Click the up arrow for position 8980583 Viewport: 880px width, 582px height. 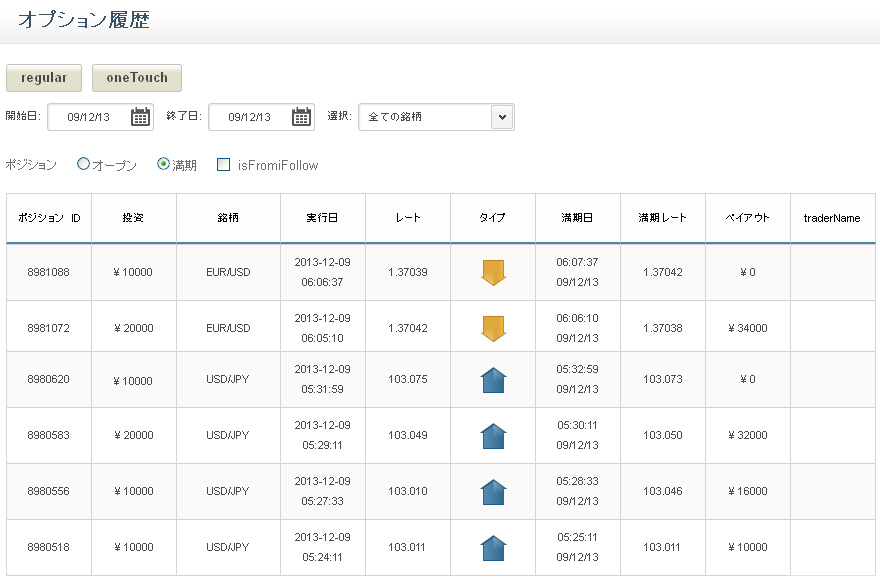[493, 436]
